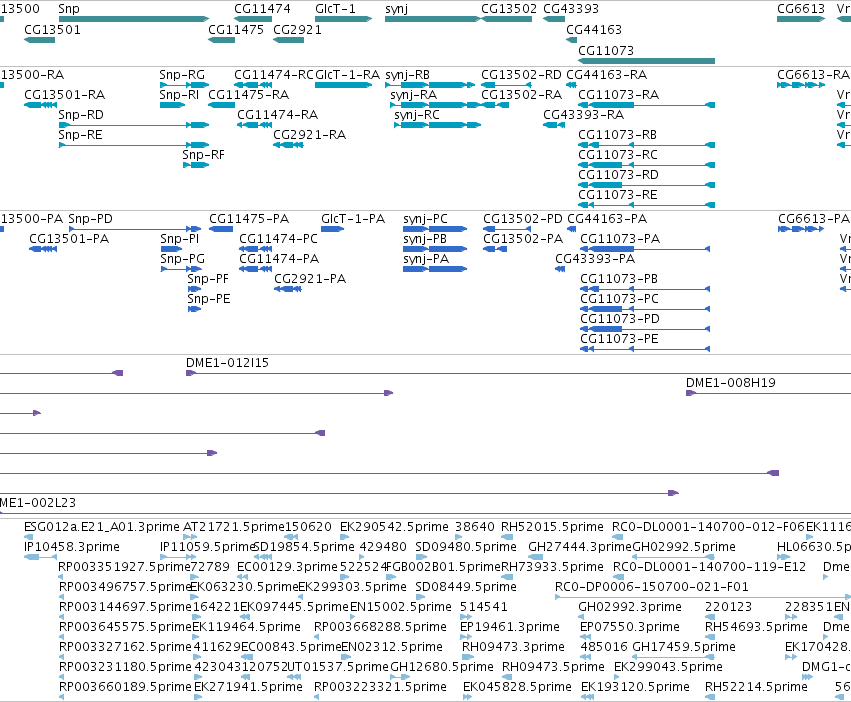851x702 pixels.
Task: Click the GlcT-1-PA protein label
Action: click(353, 219)
